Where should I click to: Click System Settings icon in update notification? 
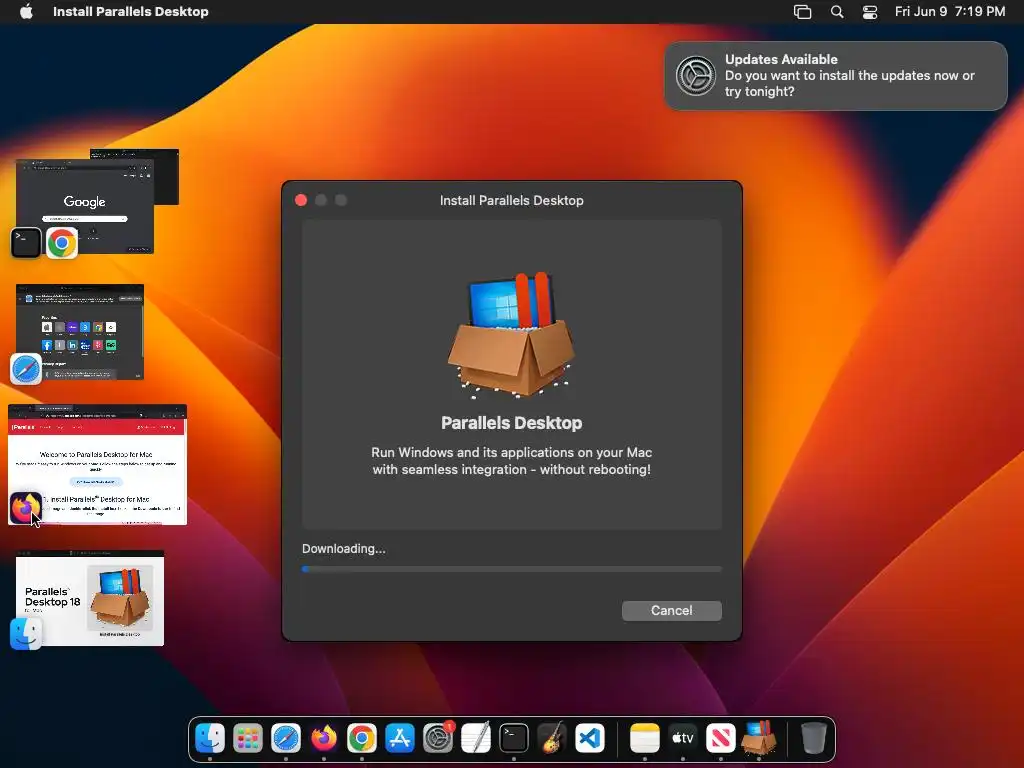click(x=696, y=76)
